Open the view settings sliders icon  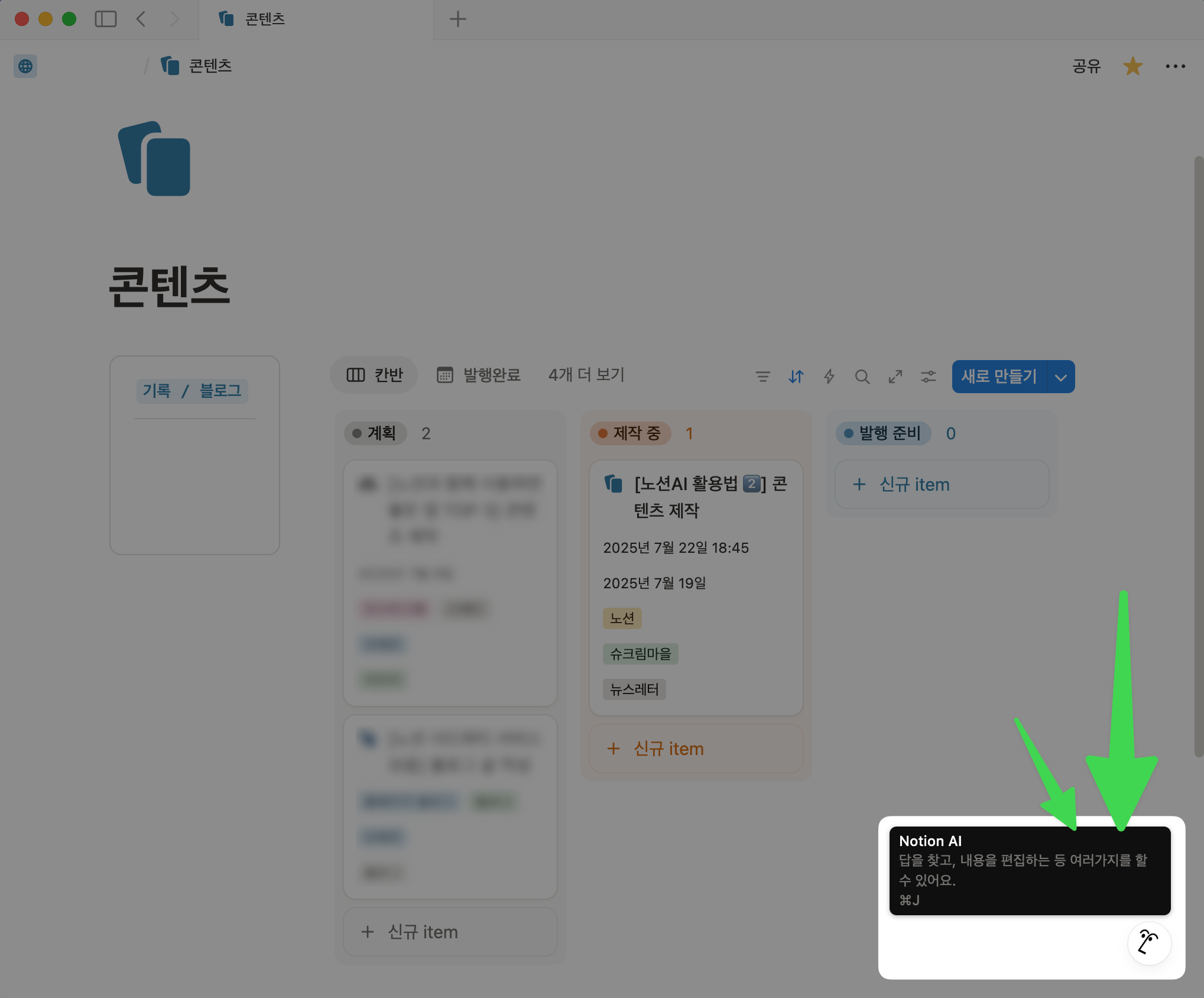[928, 377]
